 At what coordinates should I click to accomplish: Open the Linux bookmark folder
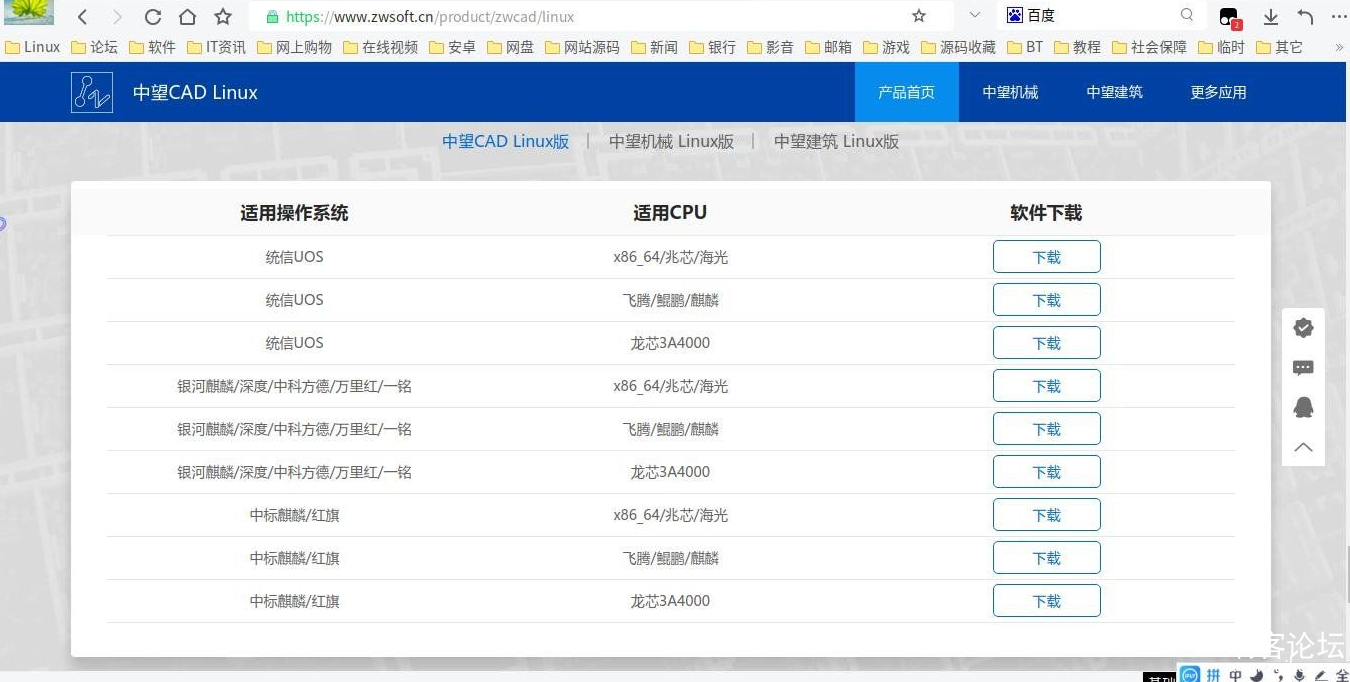coord(33,47)
